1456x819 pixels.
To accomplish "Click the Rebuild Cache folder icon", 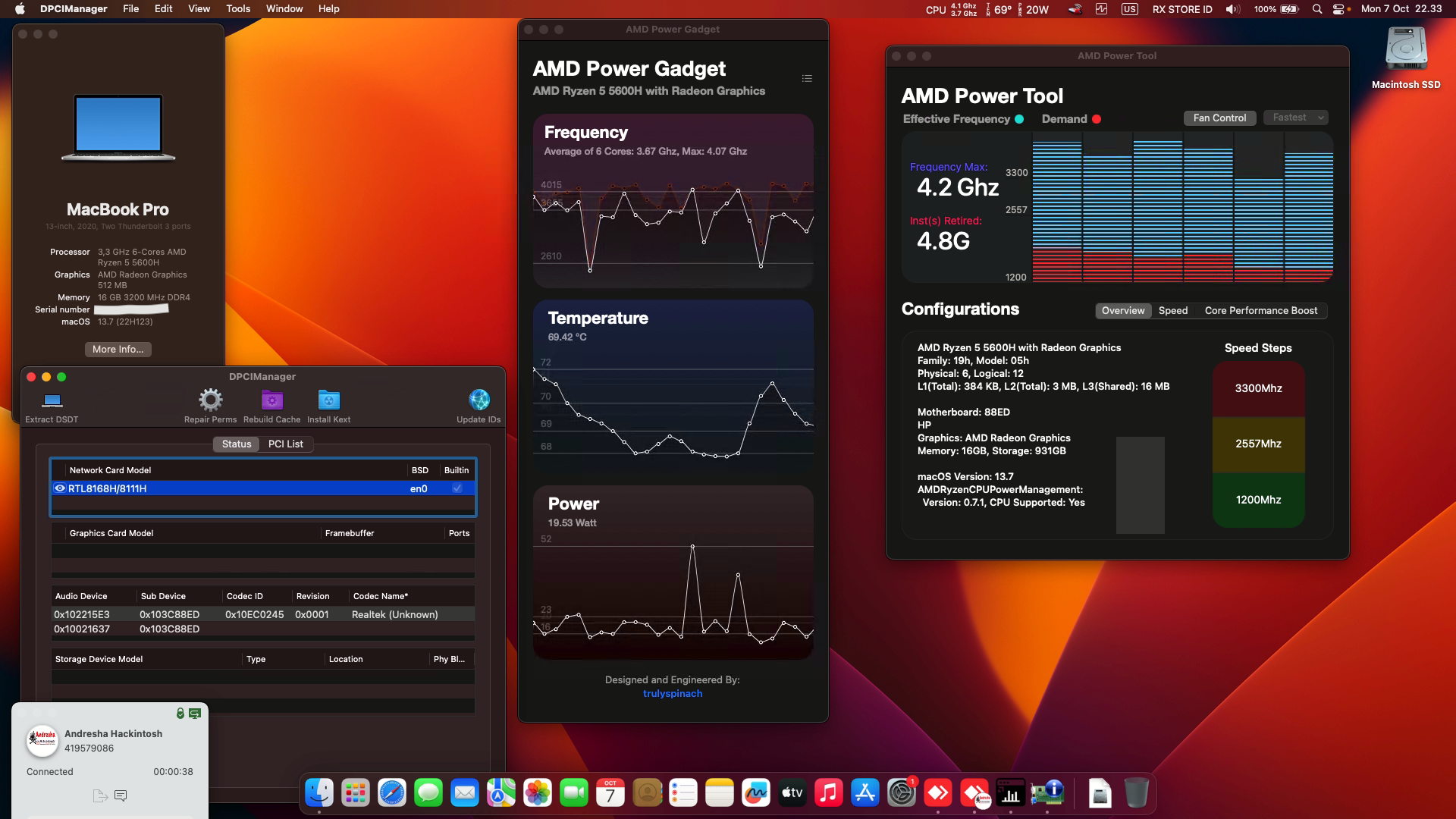I will (x=271, y=400).
